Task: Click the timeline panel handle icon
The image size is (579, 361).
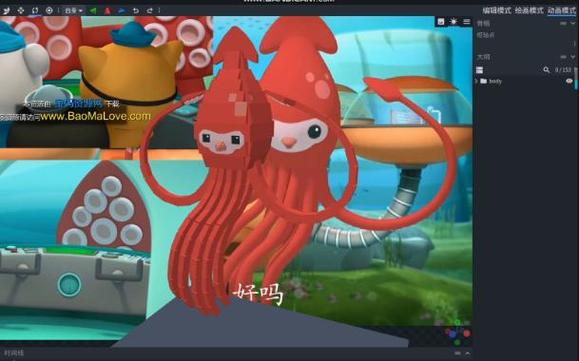Action: [458, 353]
